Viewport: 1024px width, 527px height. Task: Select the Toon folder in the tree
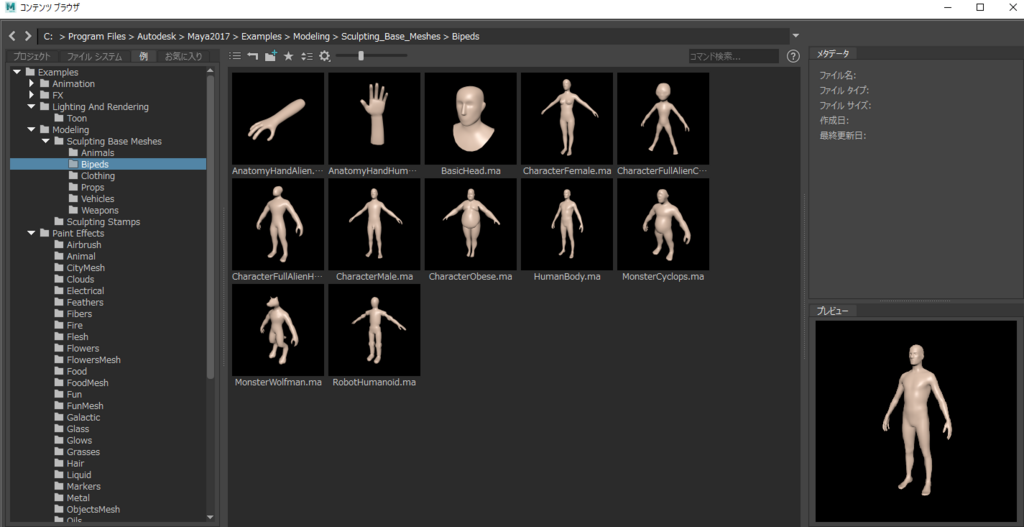click(71, 118)
